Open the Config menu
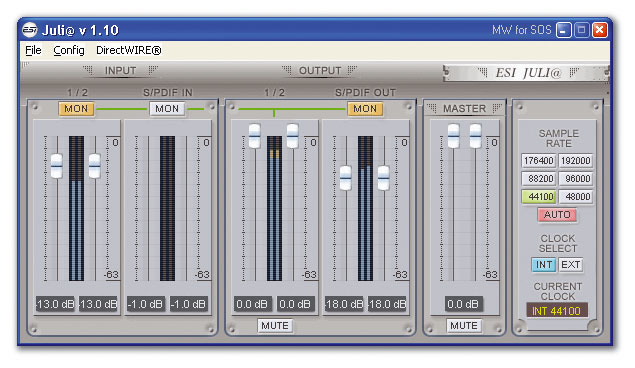 coord(69,50)
